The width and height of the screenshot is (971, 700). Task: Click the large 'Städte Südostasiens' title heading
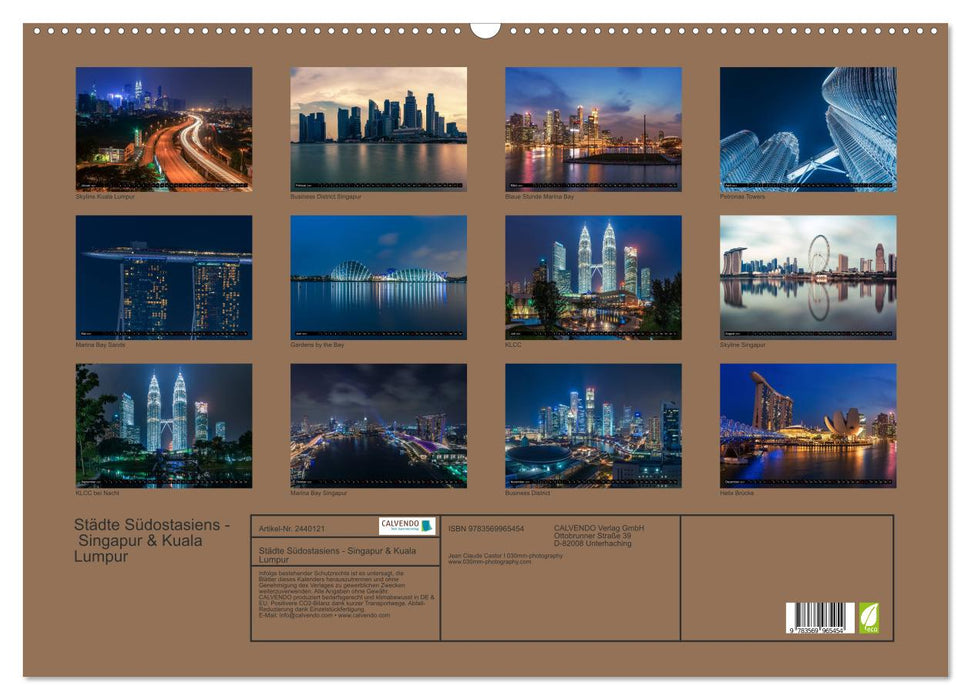coord(152,540)
